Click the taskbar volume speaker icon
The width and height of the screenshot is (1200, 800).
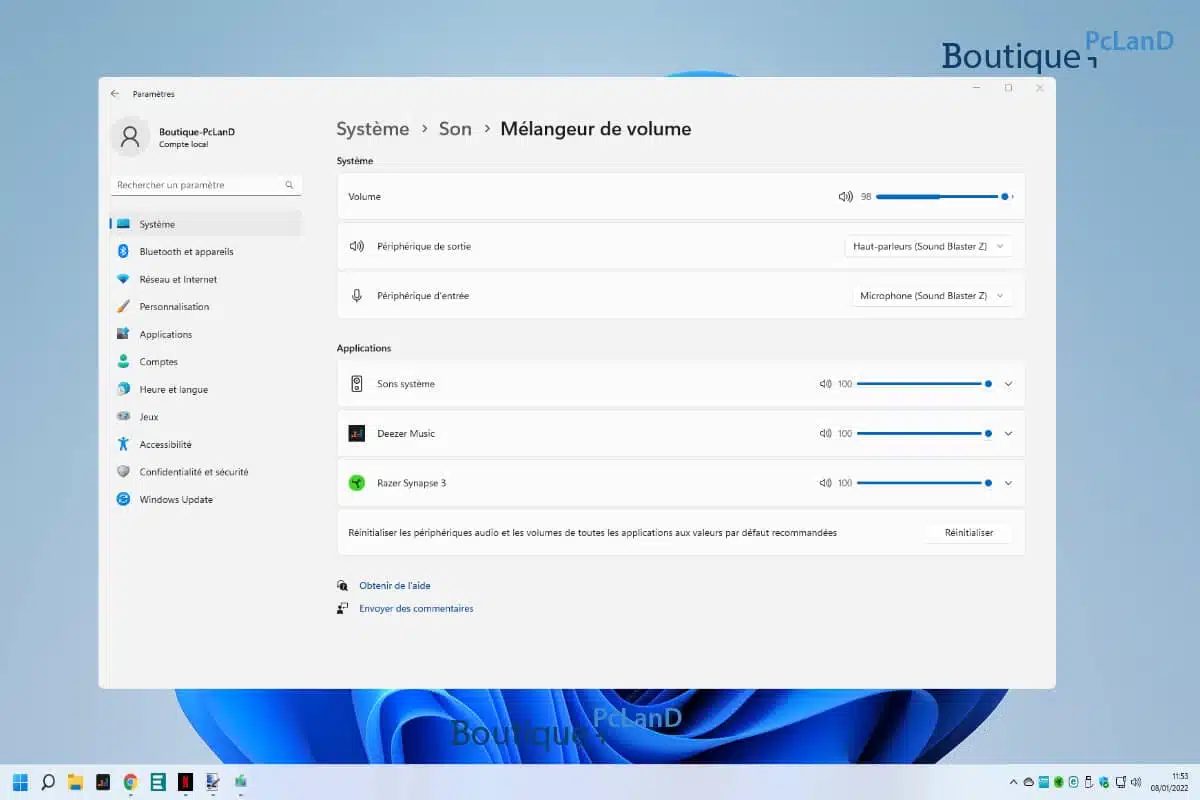[1135, 782]
